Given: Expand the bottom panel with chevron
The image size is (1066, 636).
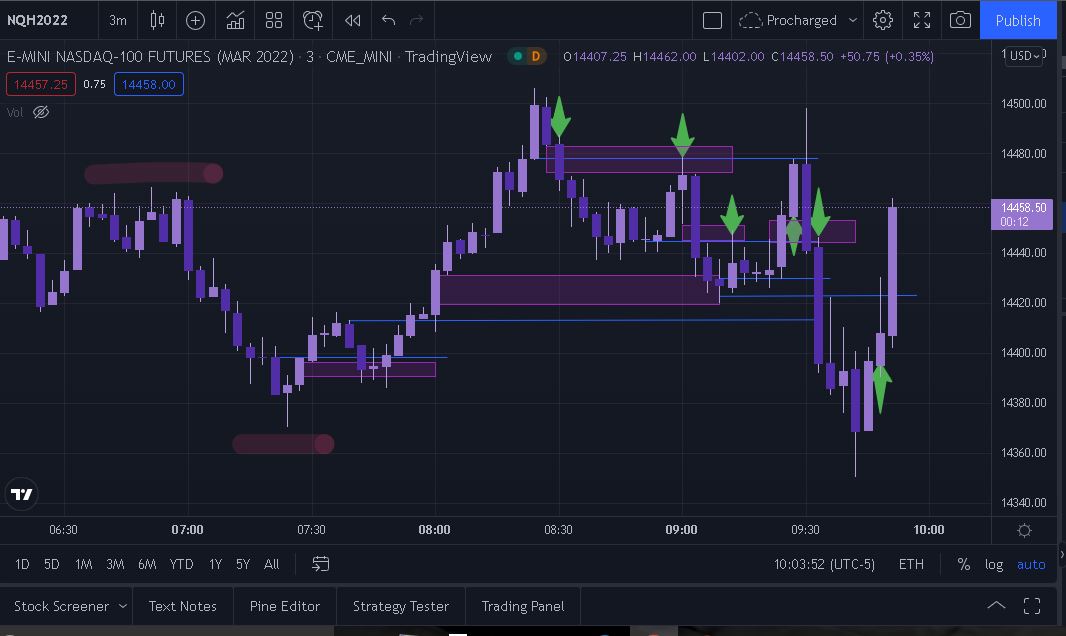Looking at the screenshot, I should [x=996, y=606].
